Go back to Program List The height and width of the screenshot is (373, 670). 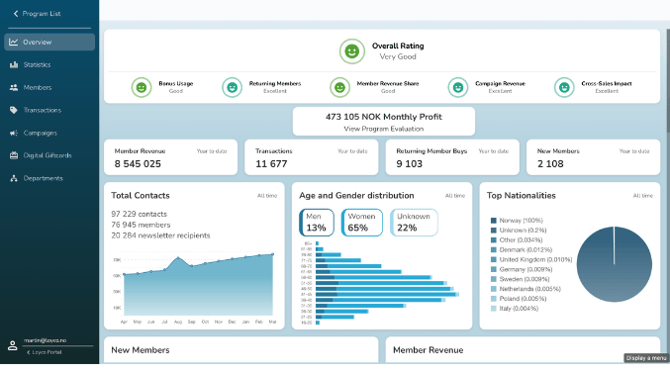click(37, 14)
